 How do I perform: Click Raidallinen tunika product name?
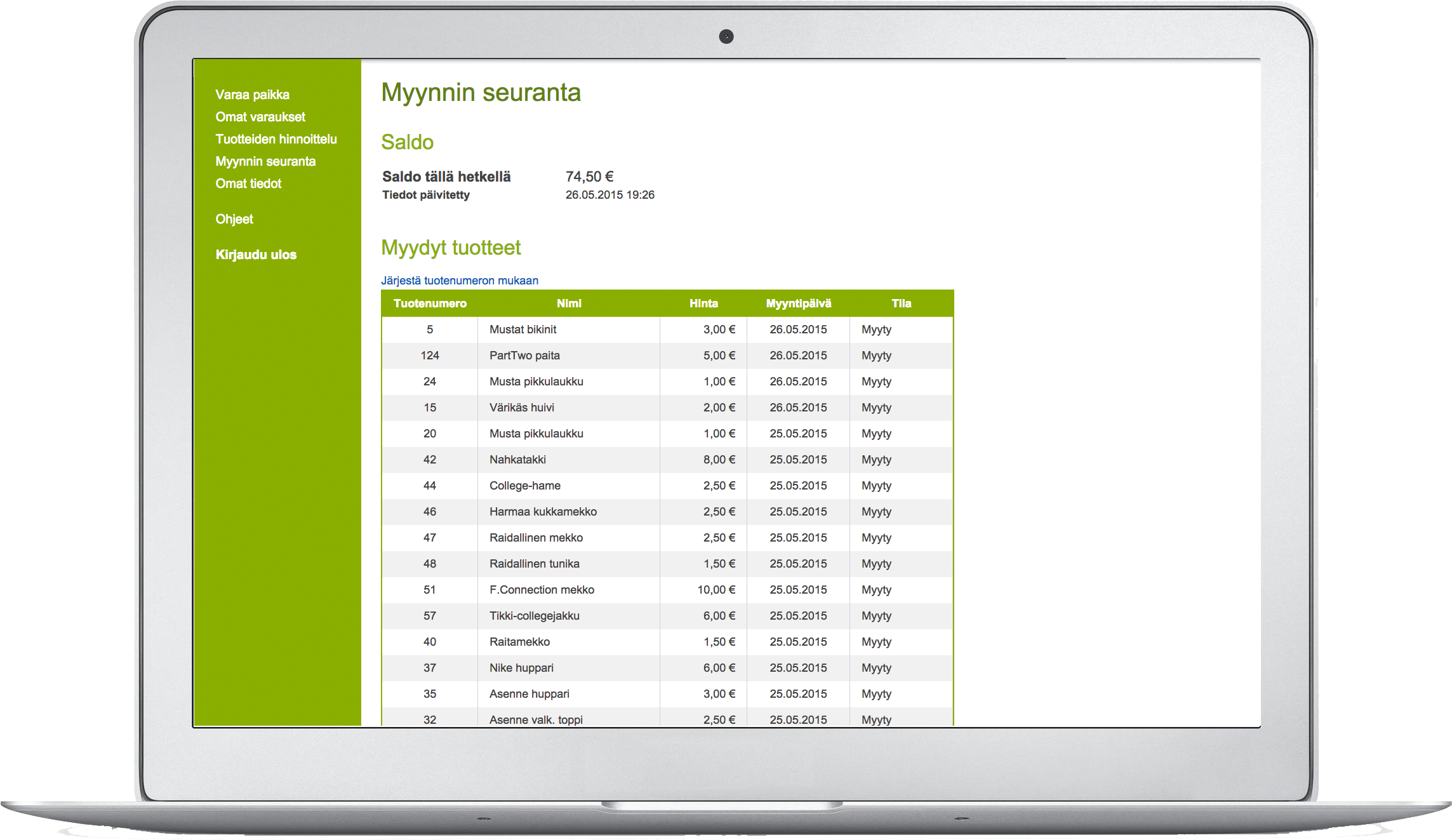click(x=535, y=564)
